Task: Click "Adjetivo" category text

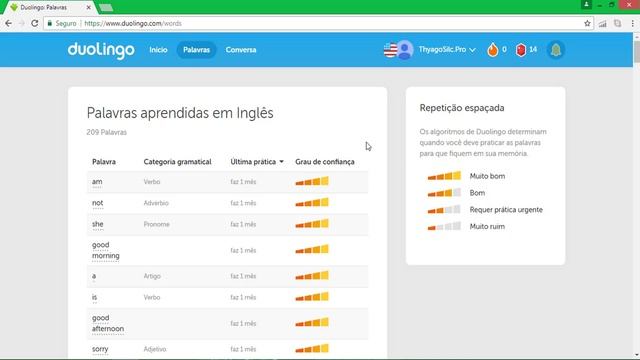Action: 155,349
